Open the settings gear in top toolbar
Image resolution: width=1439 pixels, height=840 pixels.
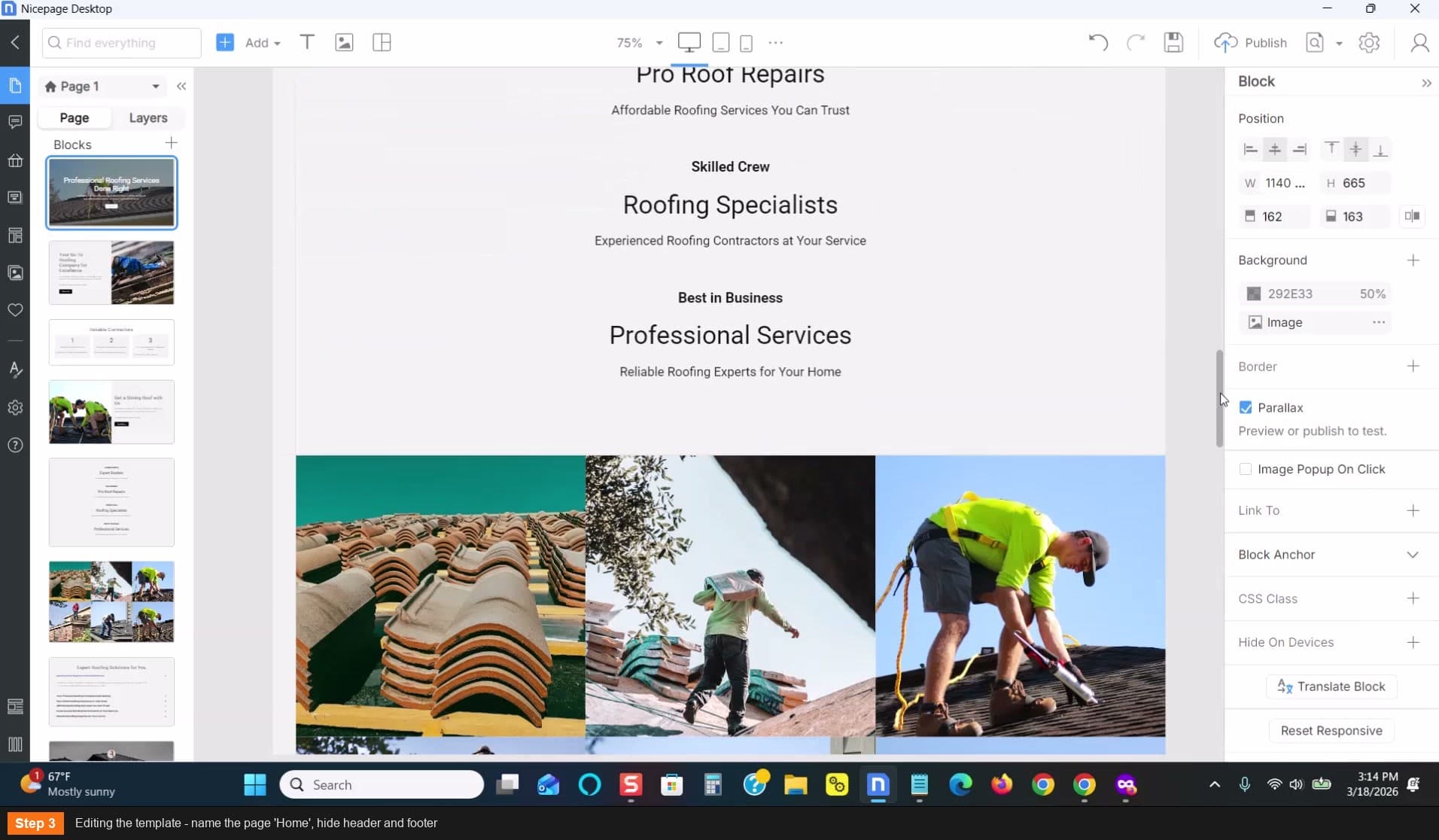tap(1369, 43)
